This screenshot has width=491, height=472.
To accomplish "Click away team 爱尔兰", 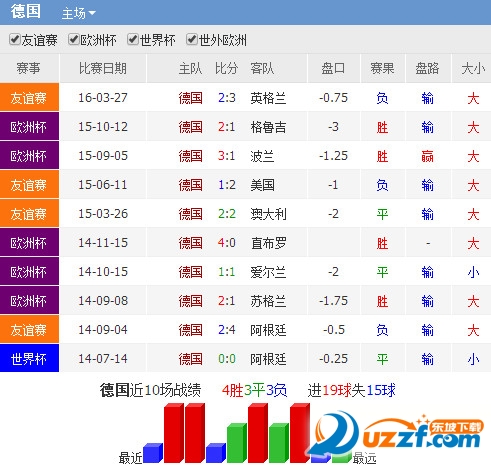I will click(268, 272).
